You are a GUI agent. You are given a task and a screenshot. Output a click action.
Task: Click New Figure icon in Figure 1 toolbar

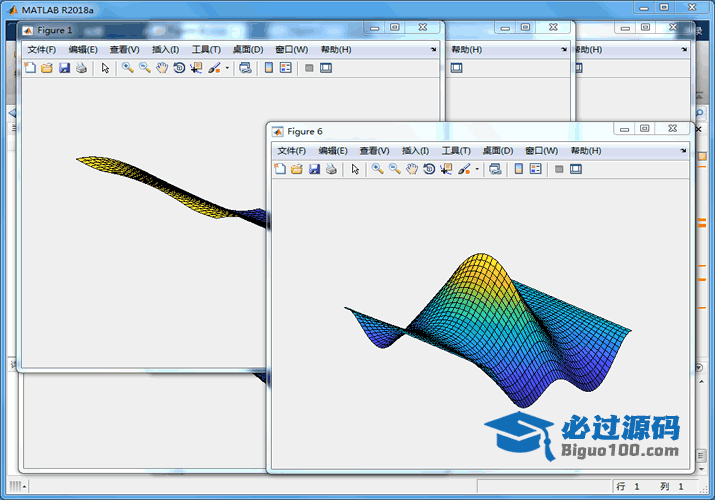[x=30, y=68]
